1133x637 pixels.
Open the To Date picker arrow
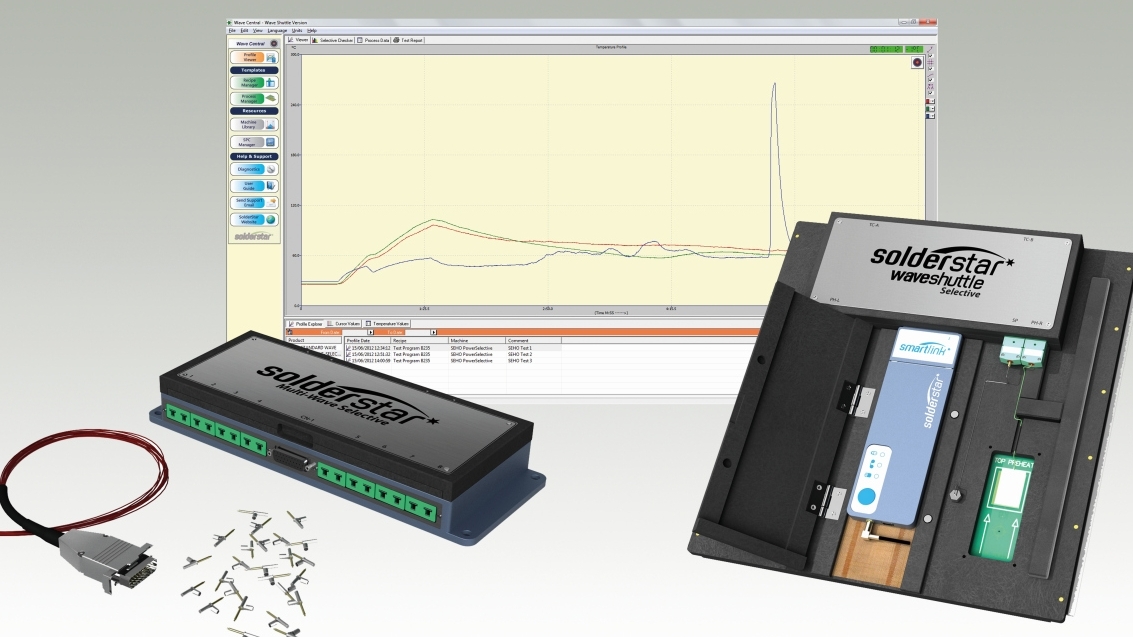[434, 332]
